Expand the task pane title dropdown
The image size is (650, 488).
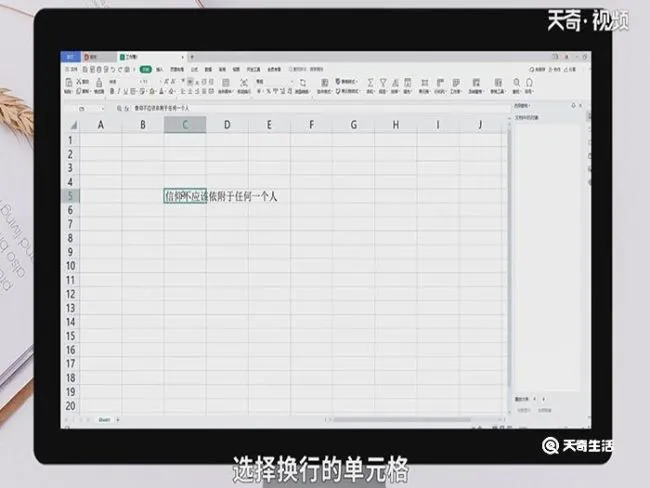[529, 106]
